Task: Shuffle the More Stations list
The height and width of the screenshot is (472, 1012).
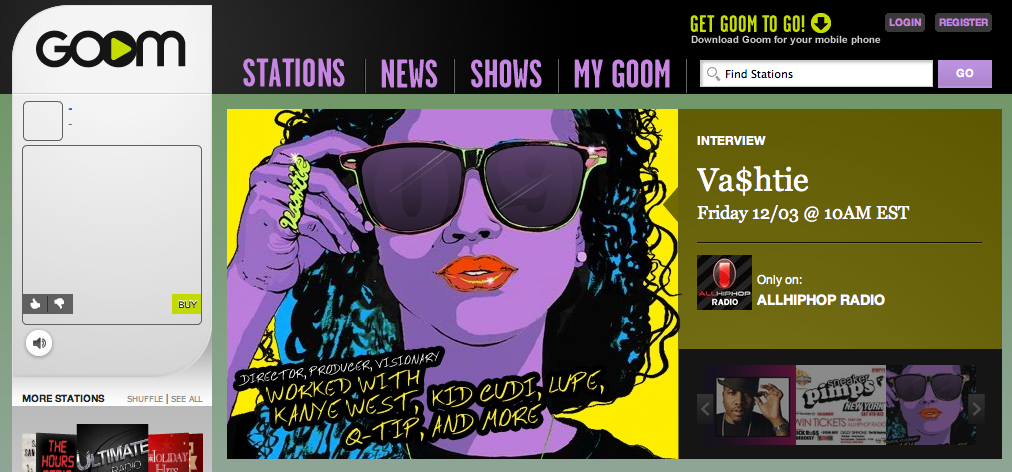Action: 145,399
